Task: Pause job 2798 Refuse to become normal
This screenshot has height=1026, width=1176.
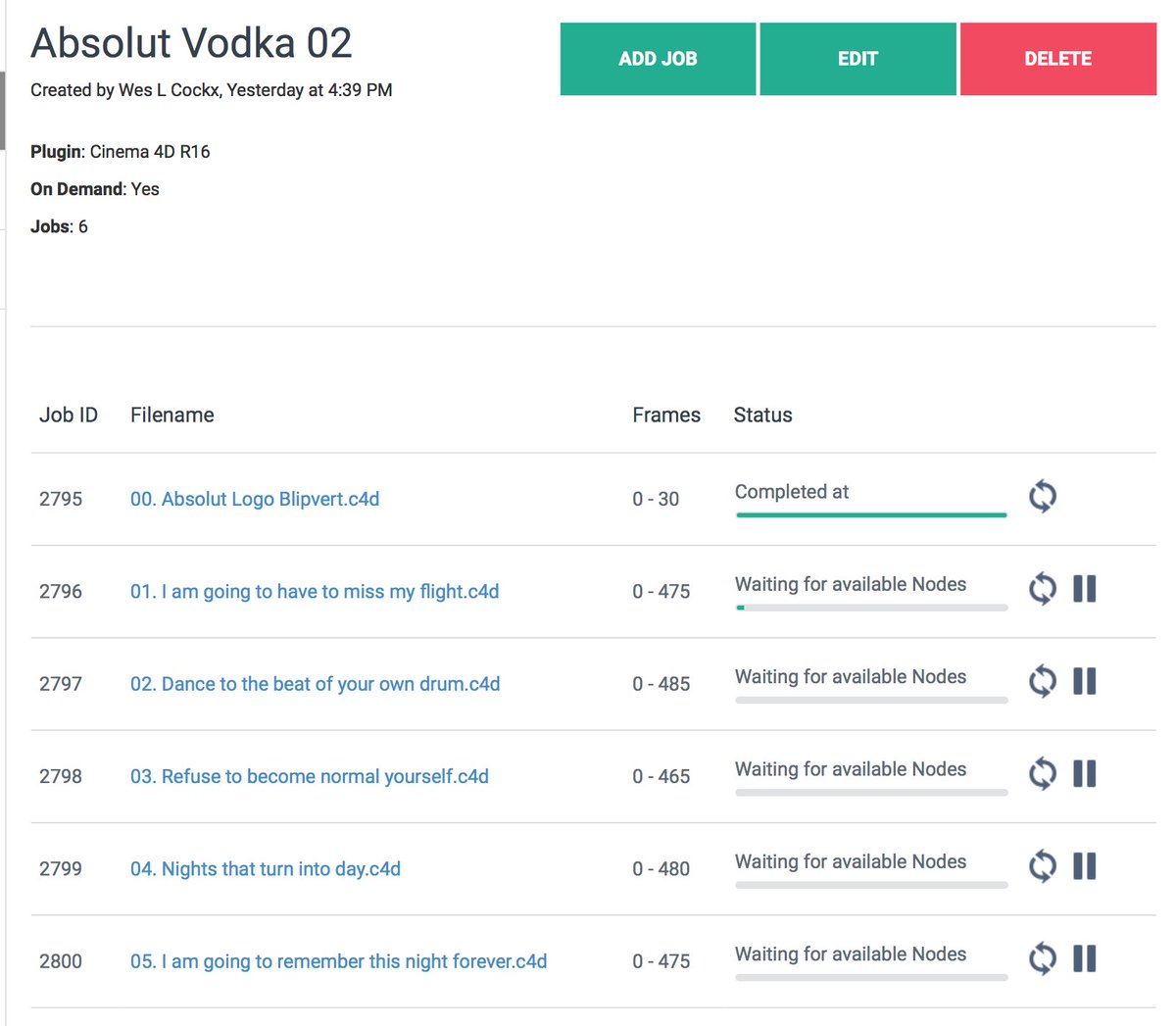Action: [1085, 774]
